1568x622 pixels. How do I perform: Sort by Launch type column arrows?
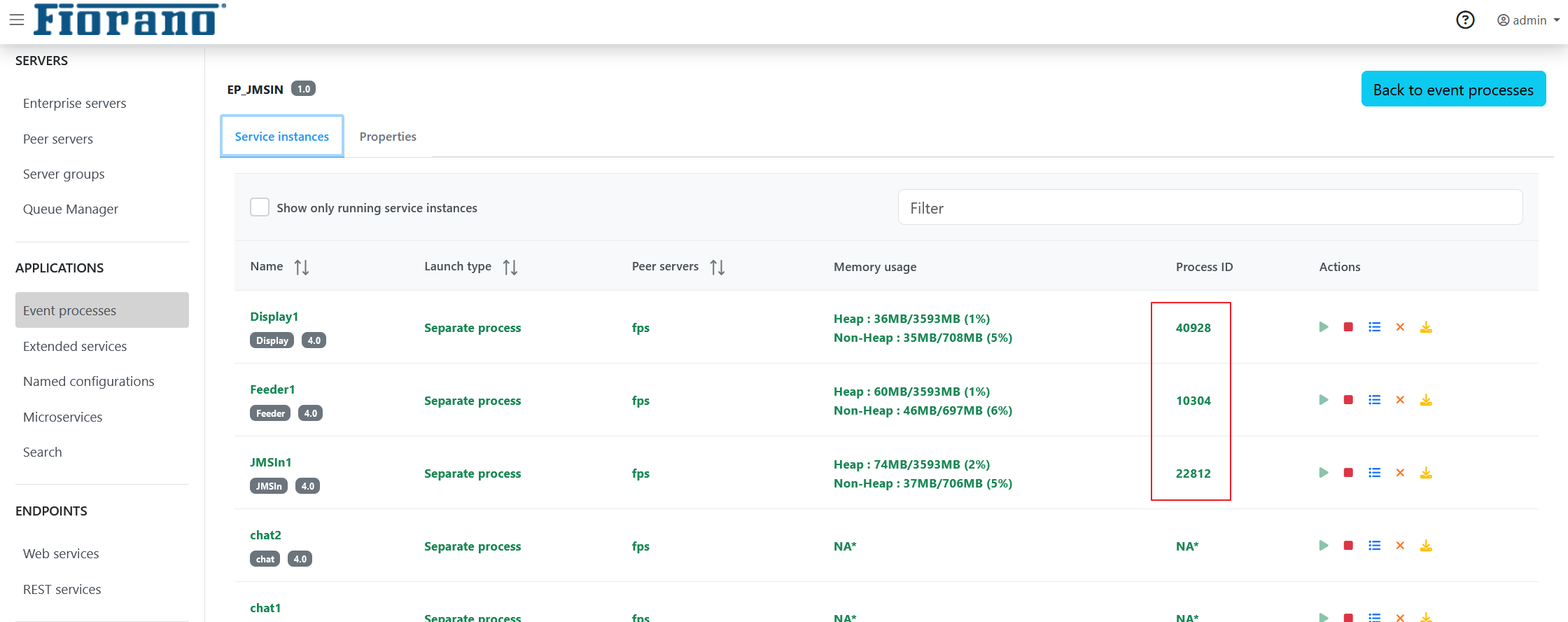pos(510,267)
